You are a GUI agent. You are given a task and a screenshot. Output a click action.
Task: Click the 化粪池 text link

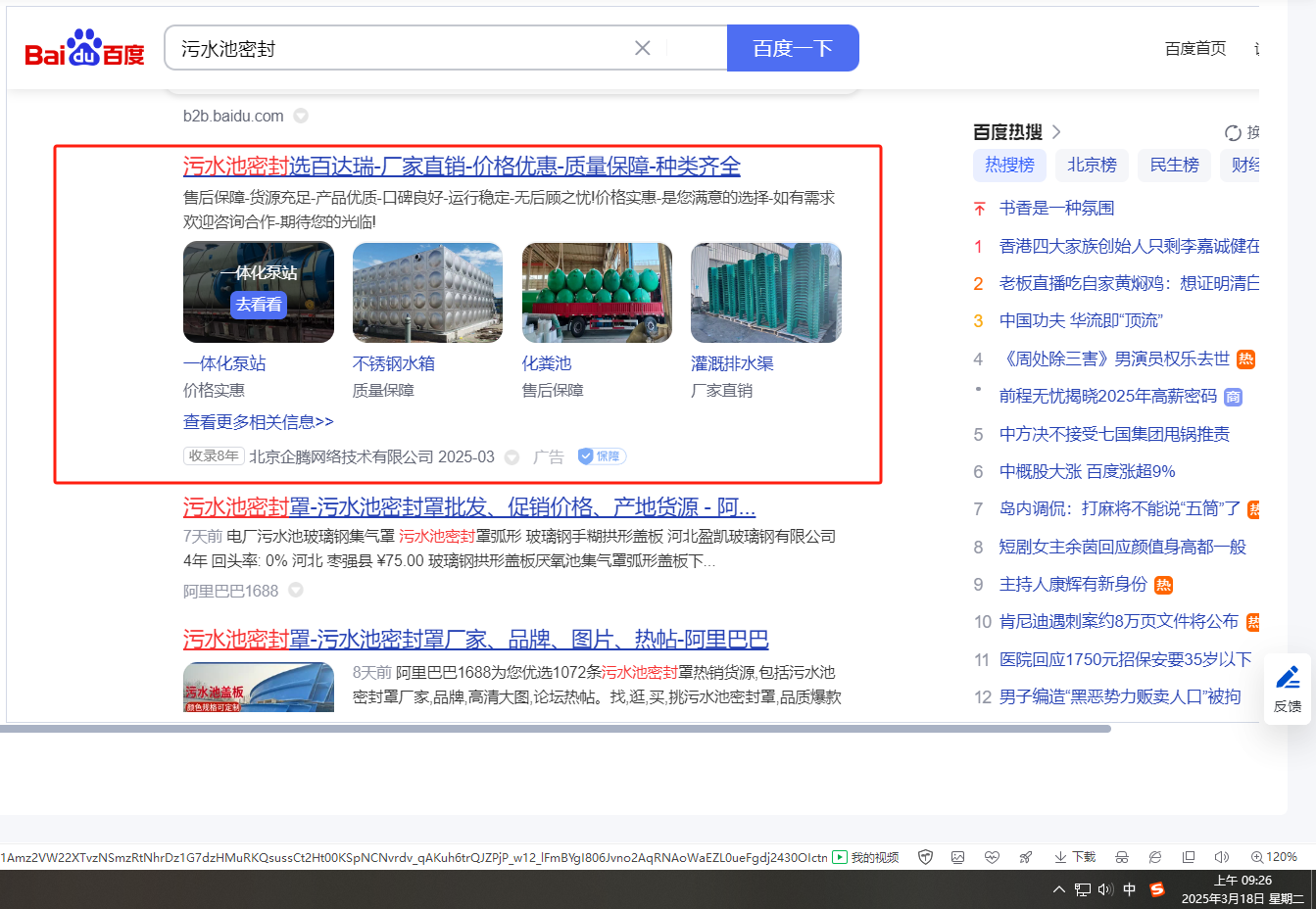(x=547, y=363)
